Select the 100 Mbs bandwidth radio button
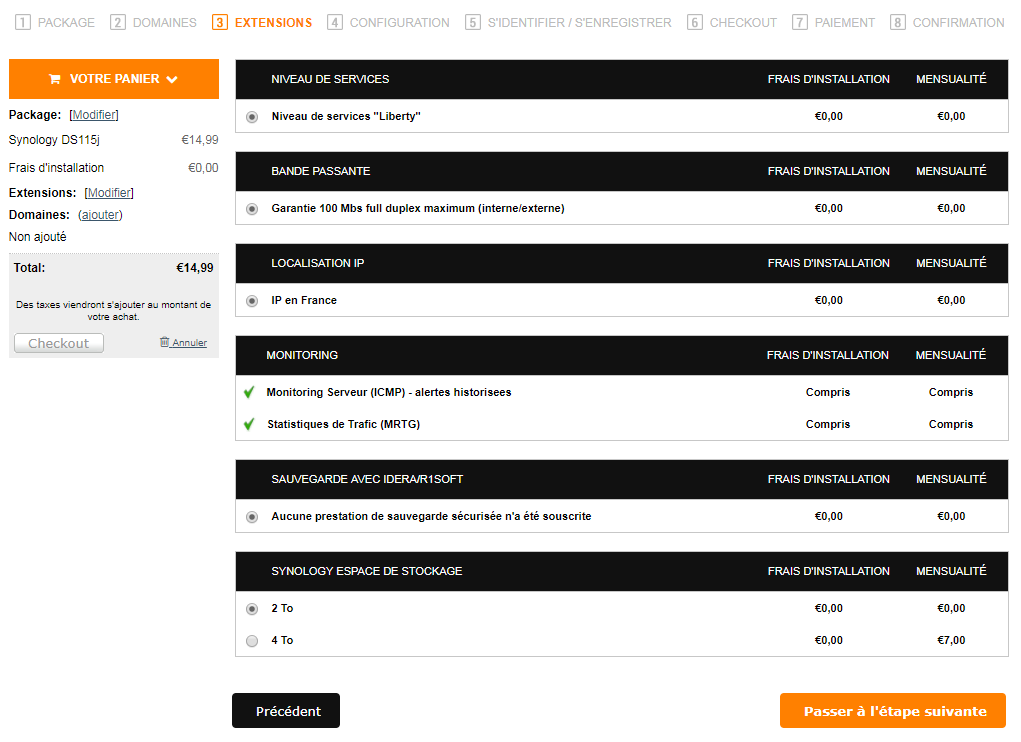The width and height of the screenshot is (1021, 742). 252,209
